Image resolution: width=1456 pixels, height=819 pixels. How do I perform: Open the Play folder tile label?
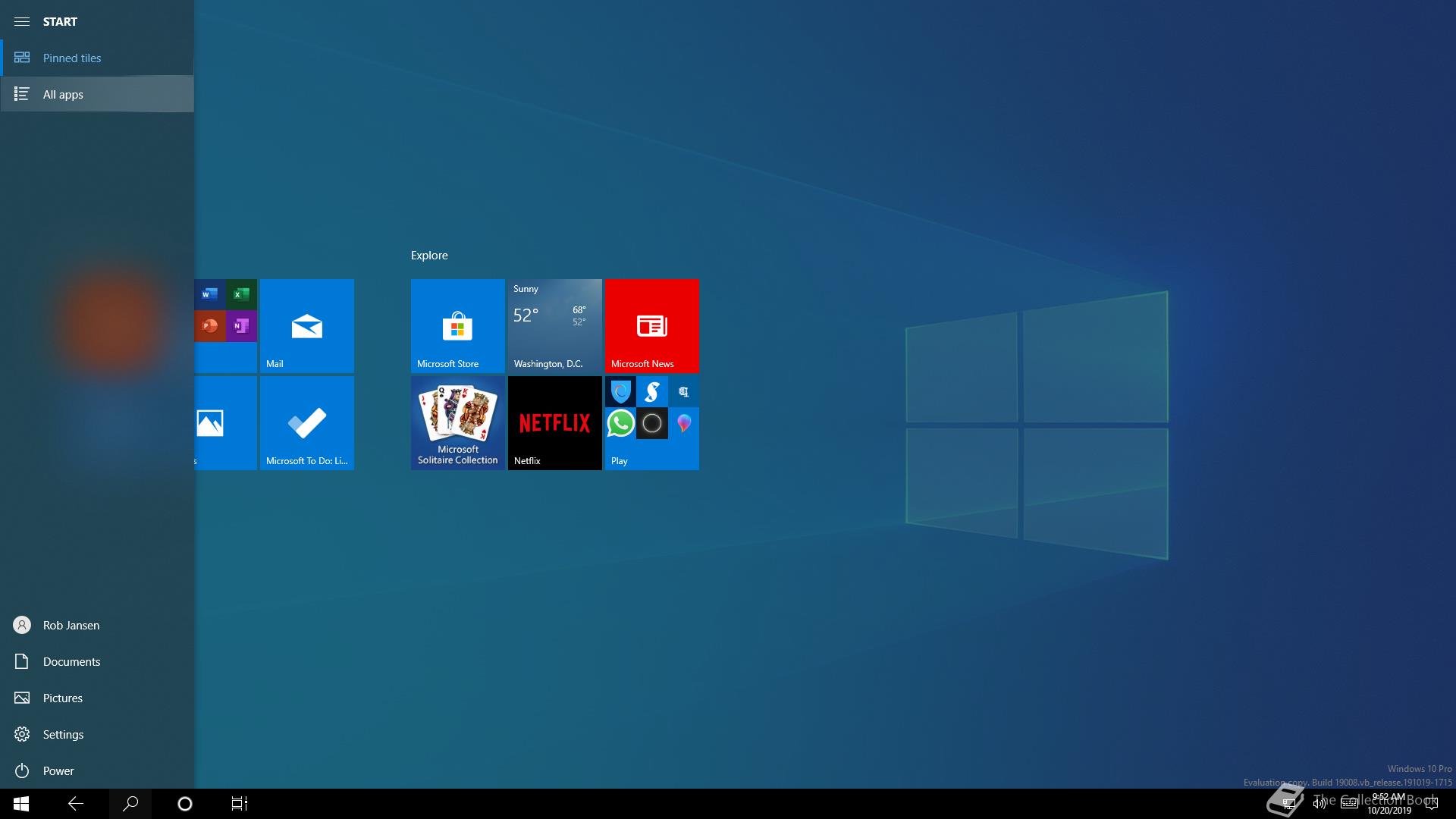(x=620, y=461)
